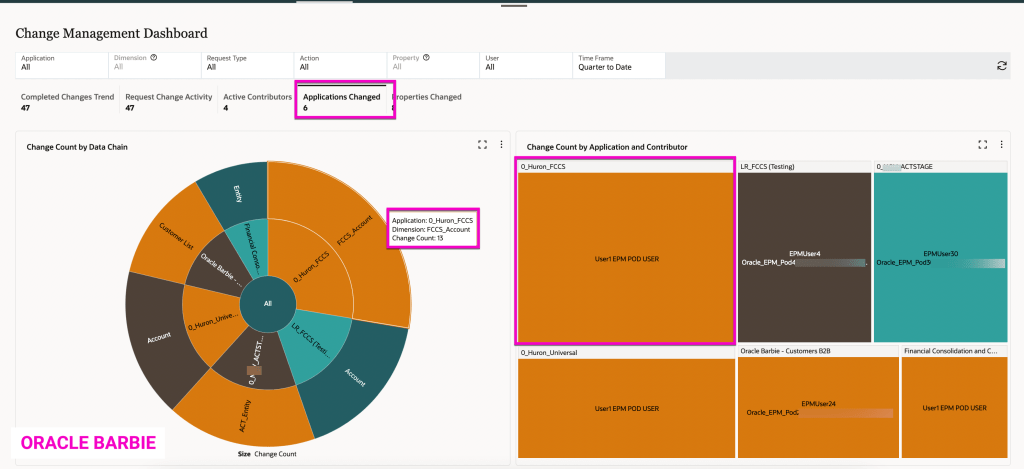
Task: Expand the Action filter dropdown
Action: [338, 63]
